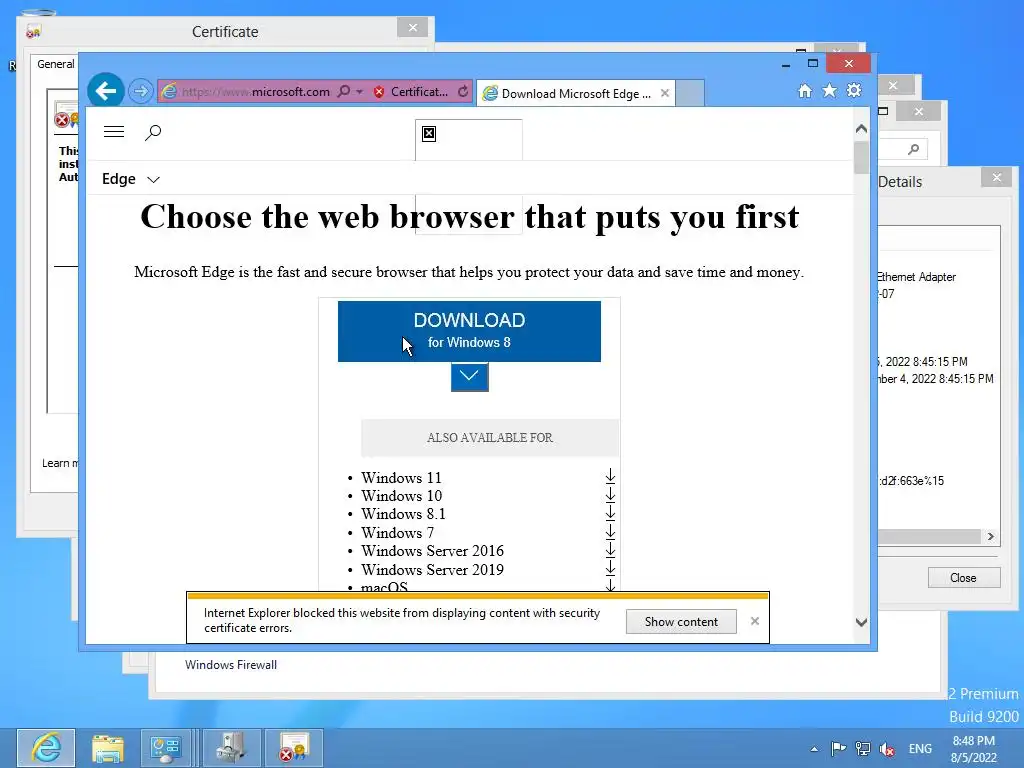Click the download arrow next to Windows 8.1
Viewport: 1024px width, 768px height.
click(610, 513)
